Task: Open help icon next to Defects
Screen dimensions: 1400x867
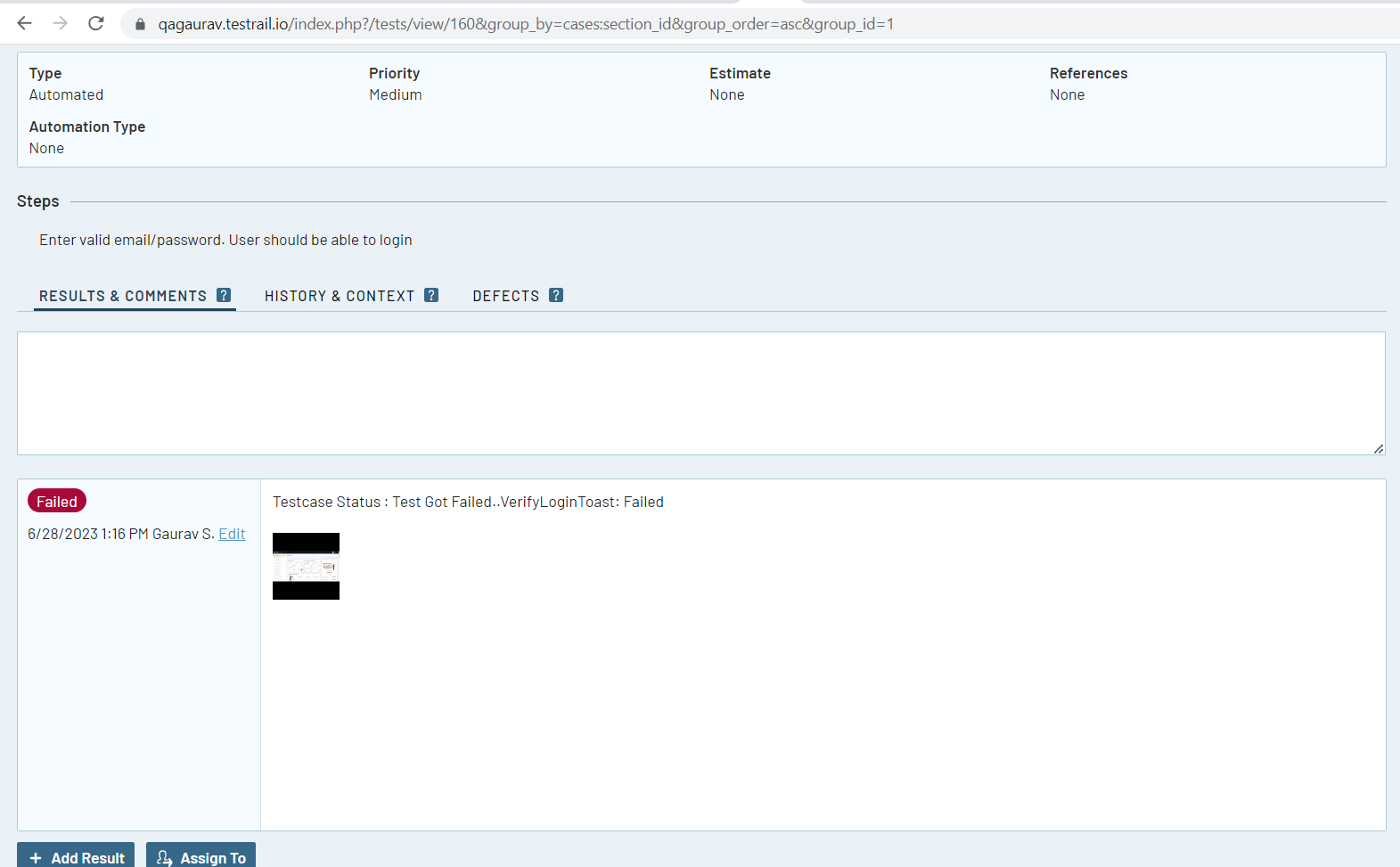Action: coord(556,295)
